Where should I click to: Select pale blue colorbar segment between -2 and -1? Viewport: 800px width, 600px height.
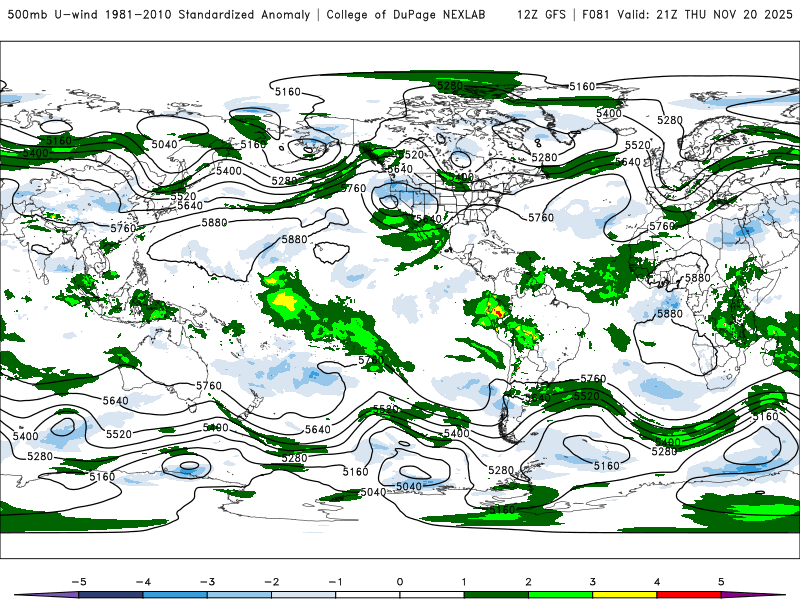(304, 595)
